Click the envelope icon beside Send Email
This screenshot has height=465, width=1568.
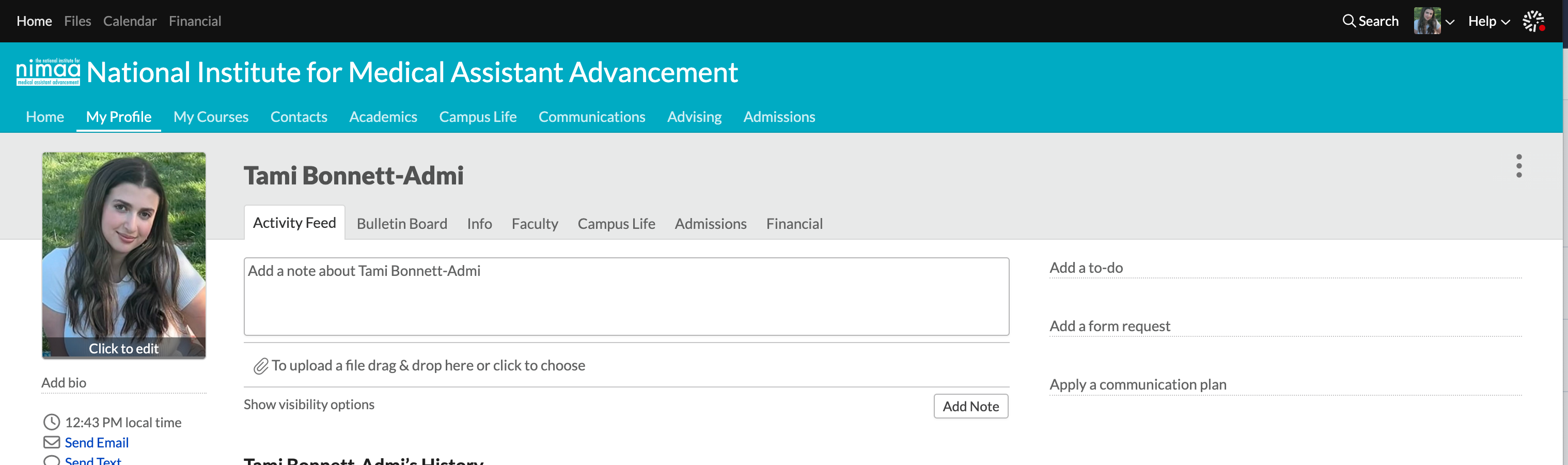(52, 442)
